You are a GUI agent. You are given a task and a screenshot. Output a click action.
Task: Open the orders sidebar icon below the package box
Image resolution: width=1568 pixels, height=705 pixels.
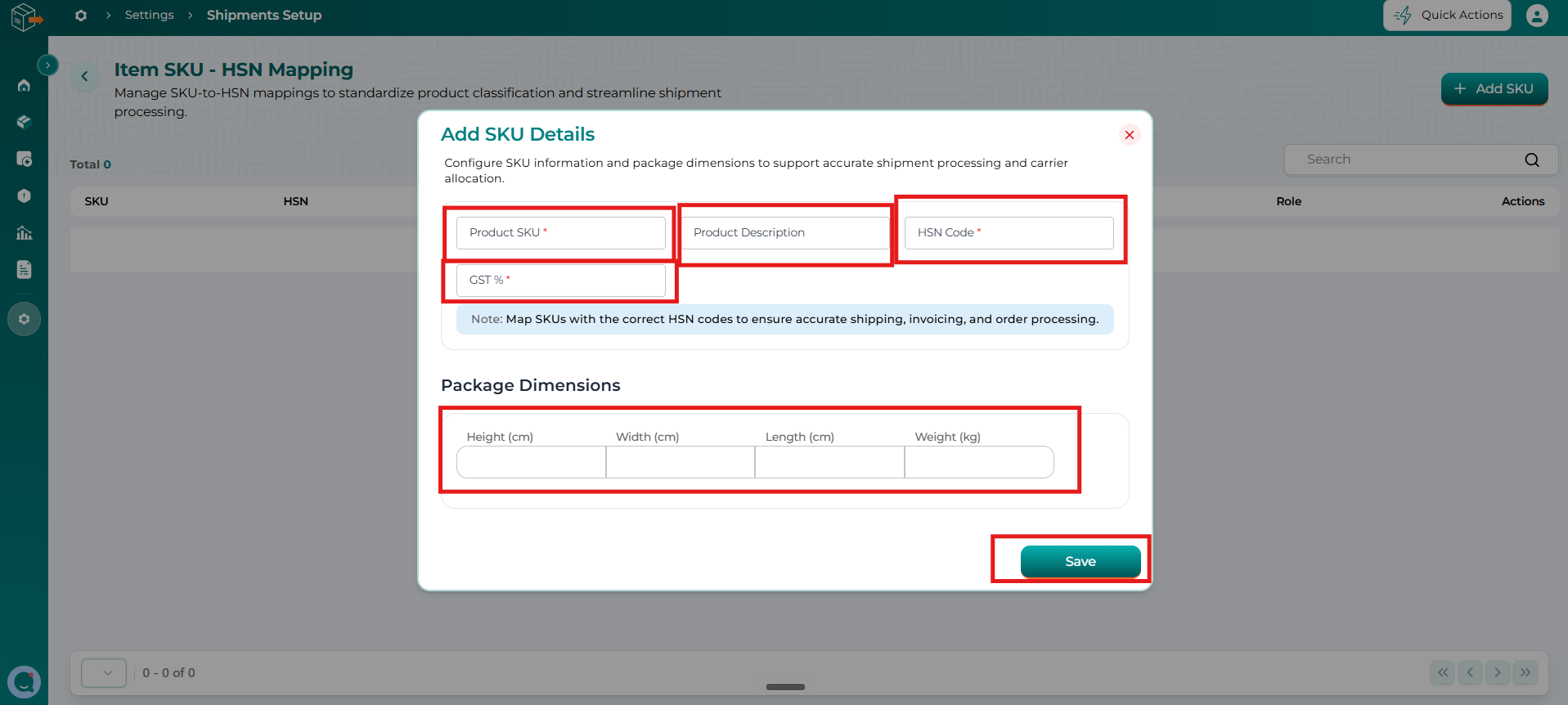[x=24, y=159]
